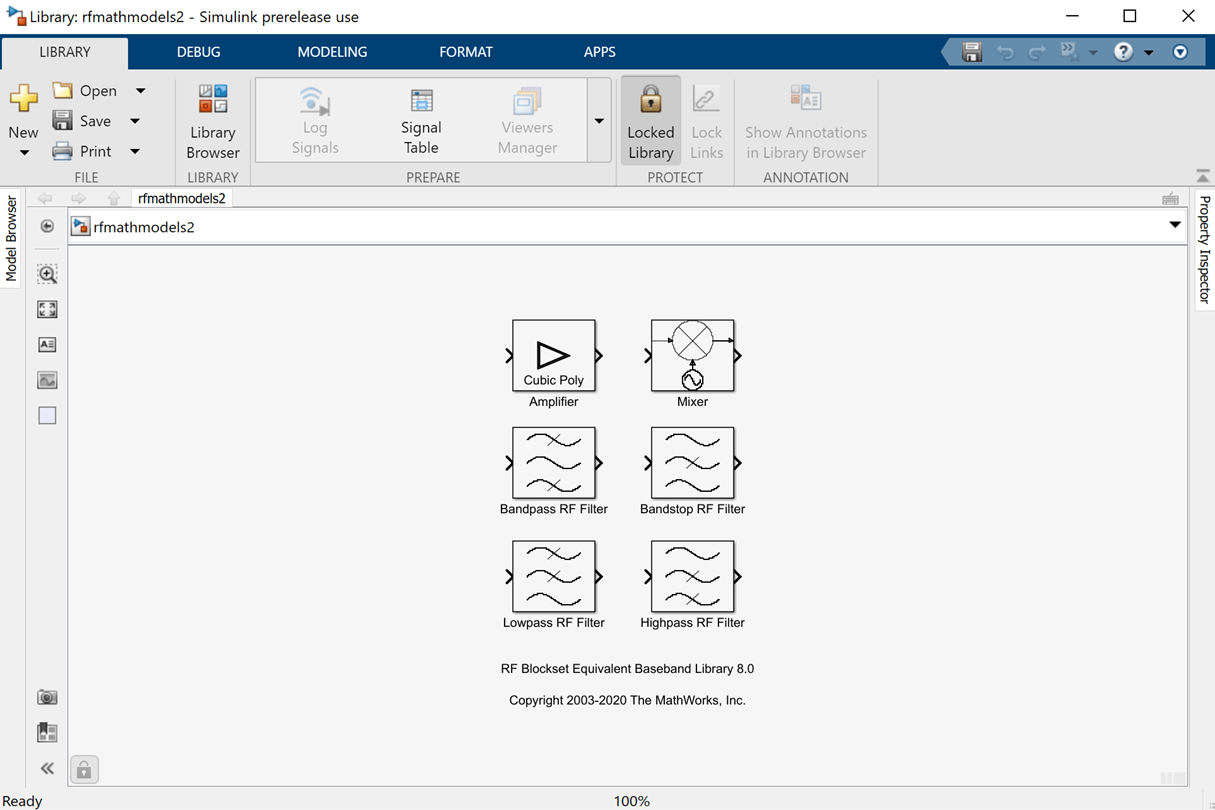Switch to the MODELING ribbon tab
Screen dimensions: 1215x810
[332, 52]
